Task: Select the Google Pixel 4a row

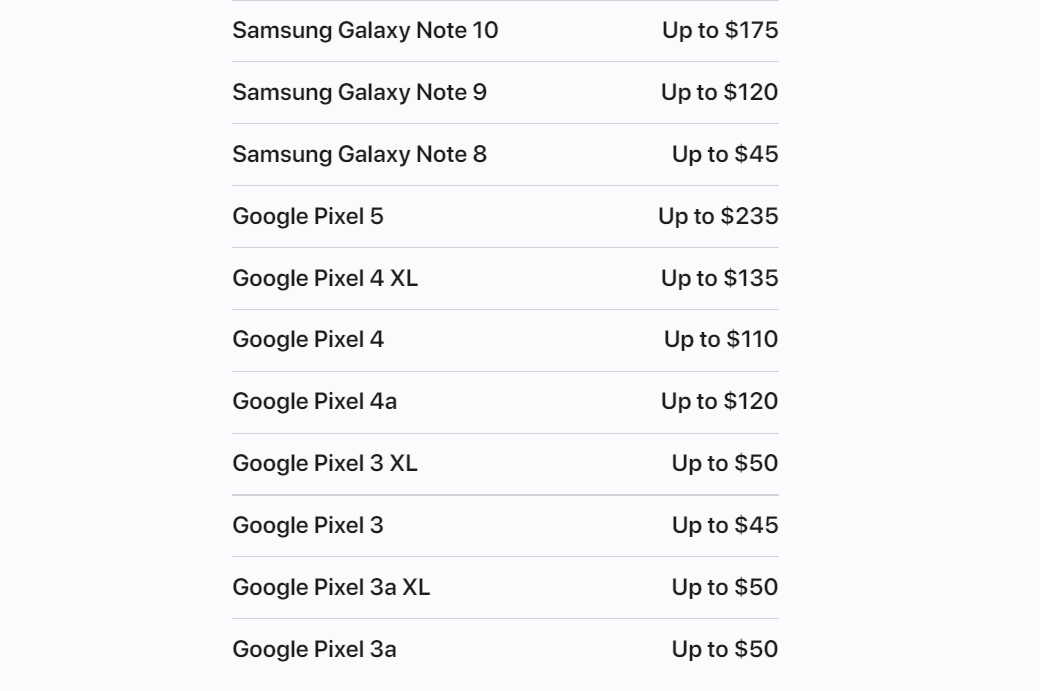Action: [x=505, y=403]
